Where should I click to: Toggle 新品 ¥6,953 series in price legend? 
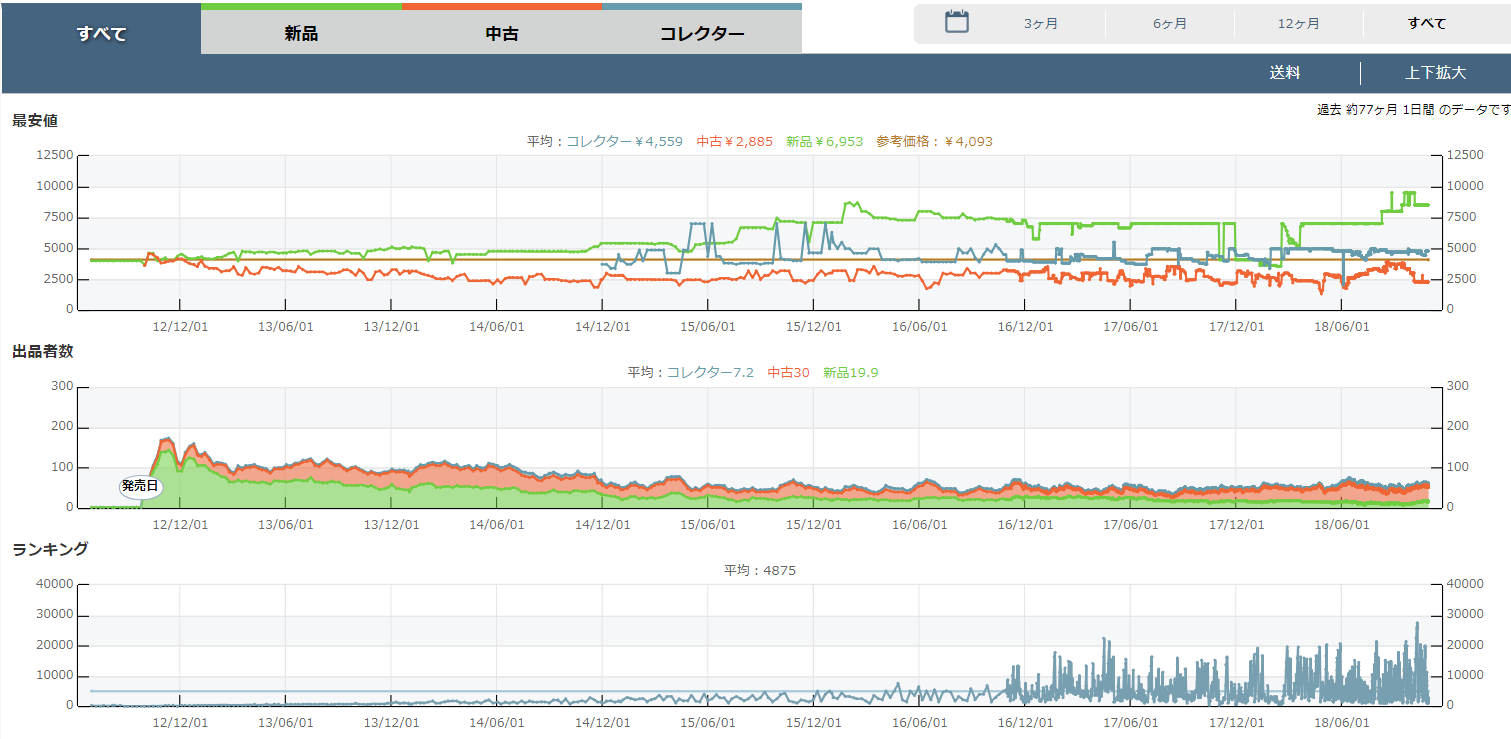pos(824,142)
